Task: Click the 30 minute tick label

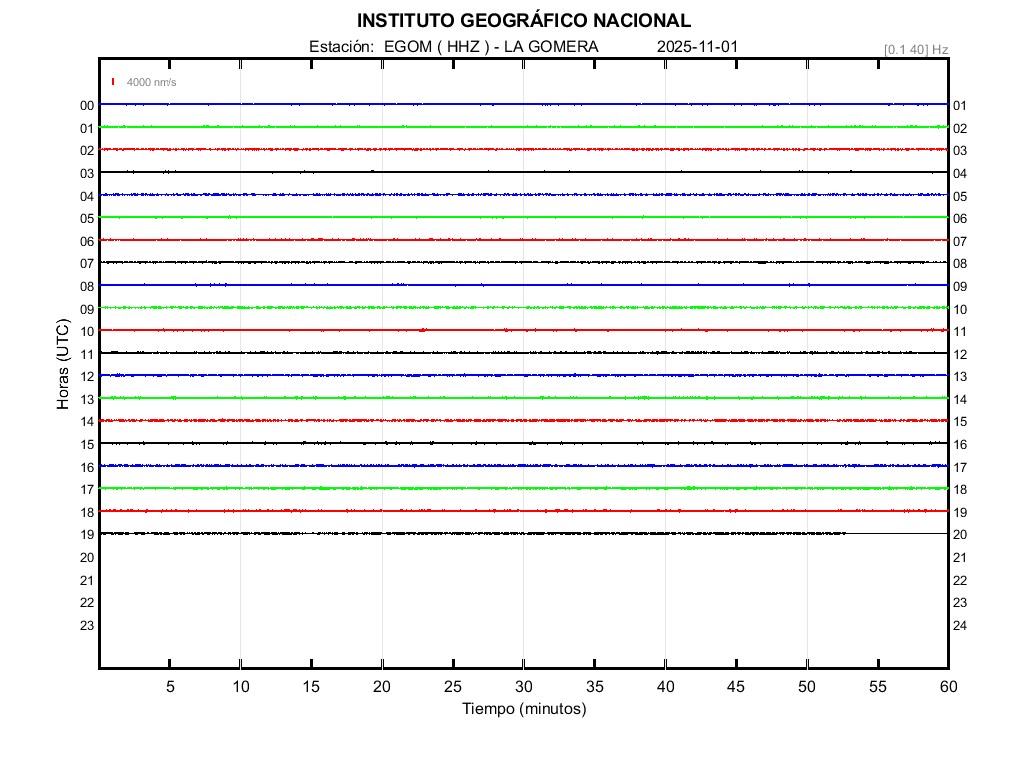Action: click(523, 687)
